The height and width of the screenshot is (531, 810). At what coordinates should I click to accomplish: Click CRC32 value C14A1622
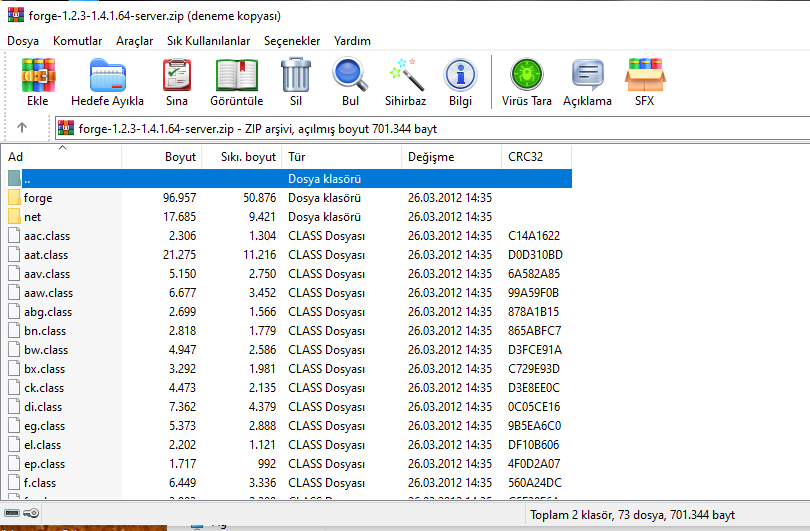pos(534,236)
